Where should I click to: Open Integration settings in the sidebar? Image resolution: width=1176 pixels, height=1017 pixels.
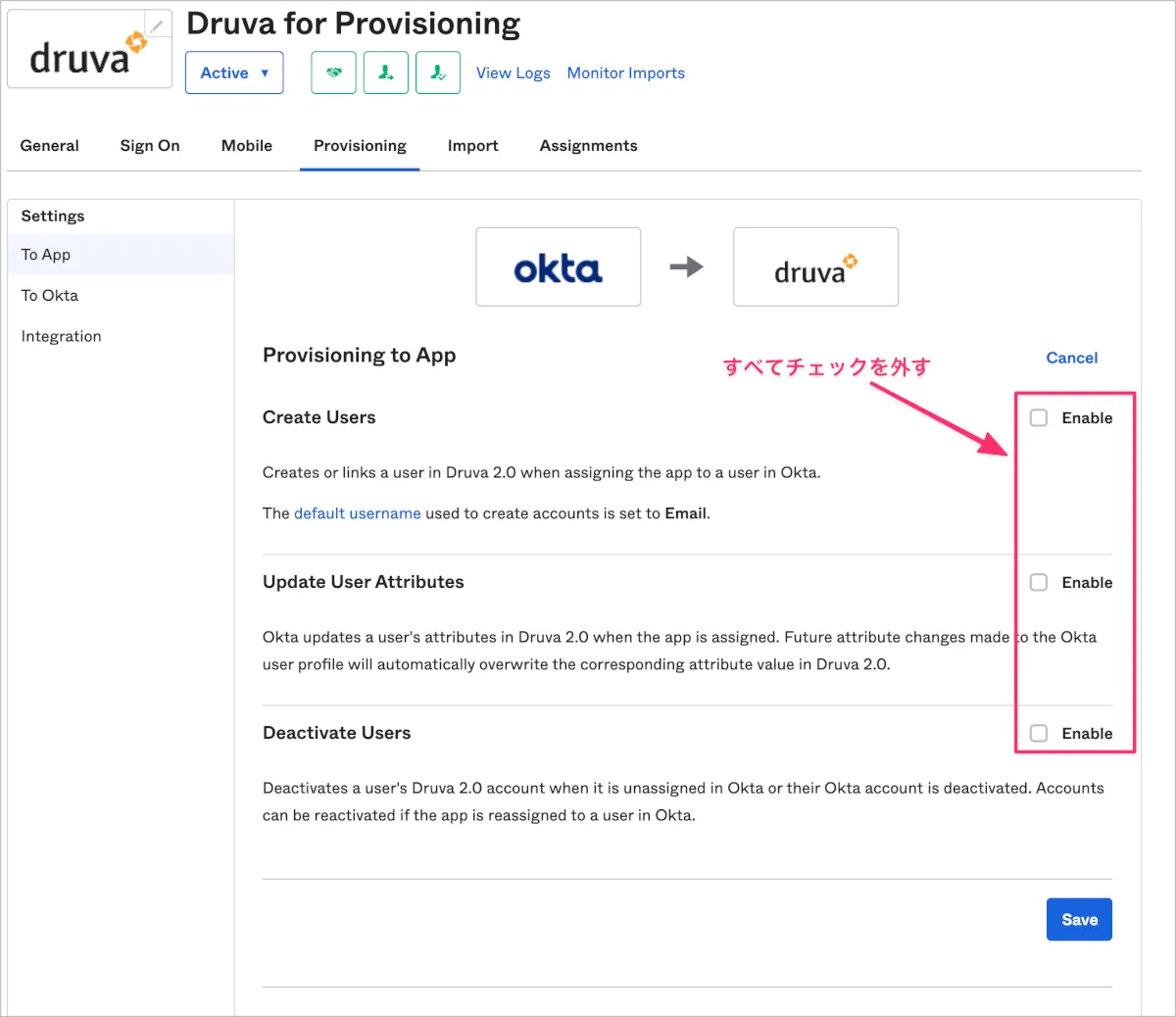coord(61,337)
